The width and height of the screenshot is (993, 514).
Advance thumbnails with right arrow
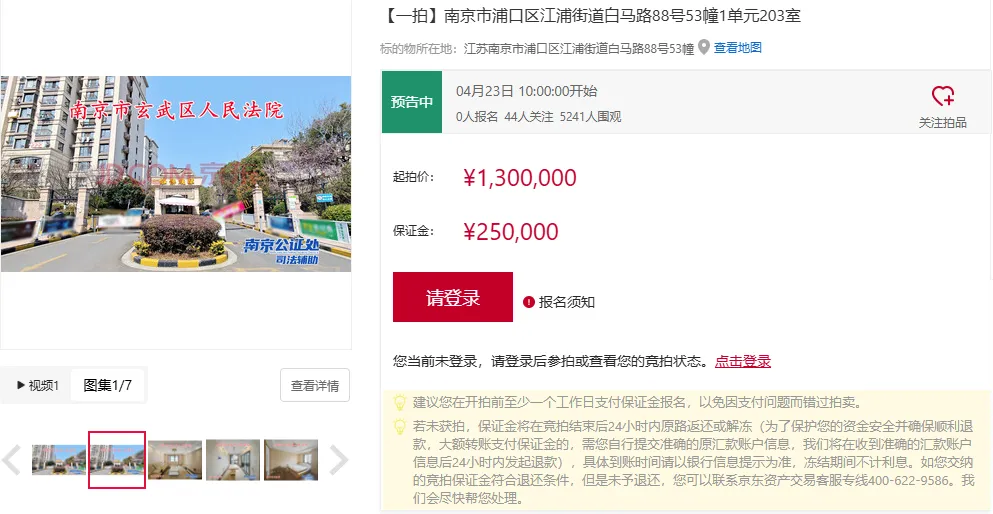pos(339,460)
